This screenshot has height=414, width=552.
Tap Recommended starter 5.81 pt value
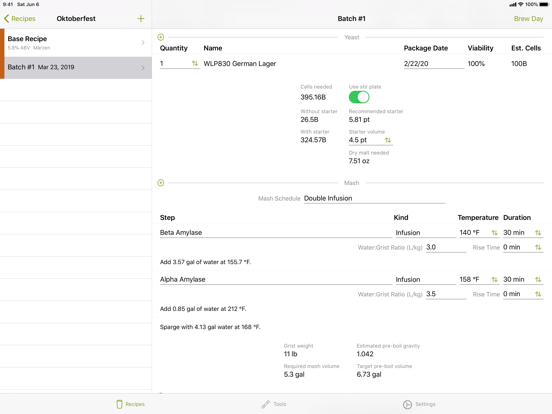point(359,120)
